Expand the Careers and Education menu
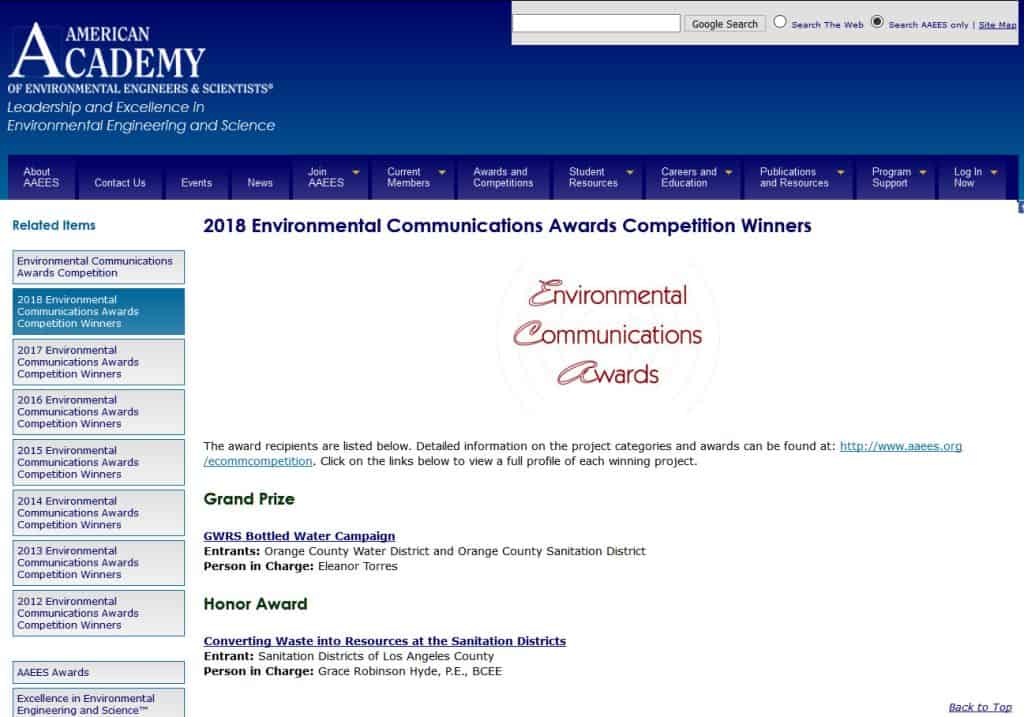 pyautogui.click(x=729, y=172)
